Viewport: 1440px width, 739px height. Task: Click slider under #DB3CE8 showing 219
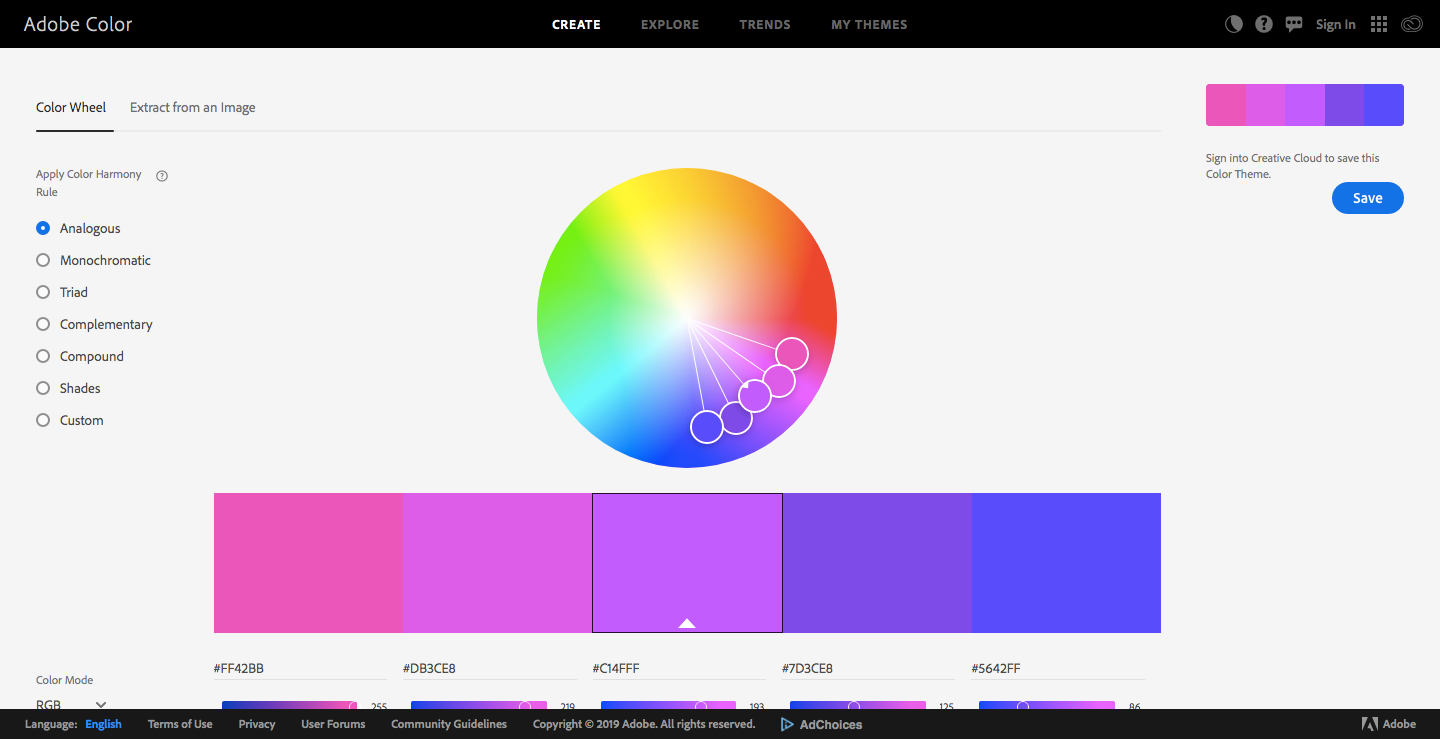tap(479, 706)
